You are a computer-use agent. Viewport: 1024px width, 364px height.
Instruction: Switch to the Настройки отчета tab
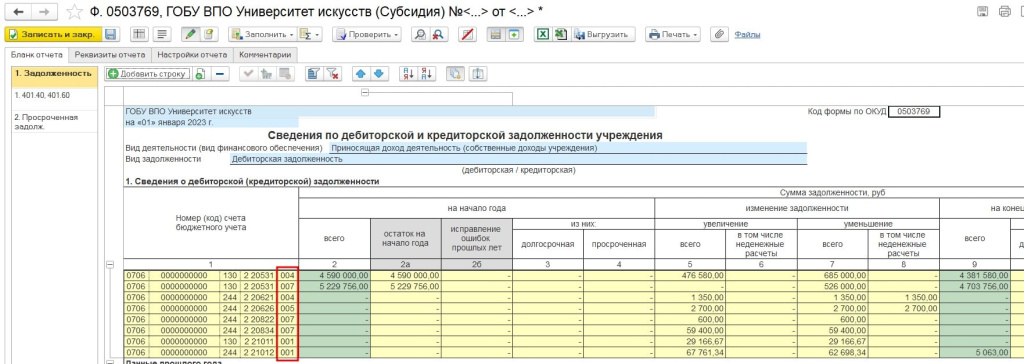pyautogui.click(x=192, y=55)
